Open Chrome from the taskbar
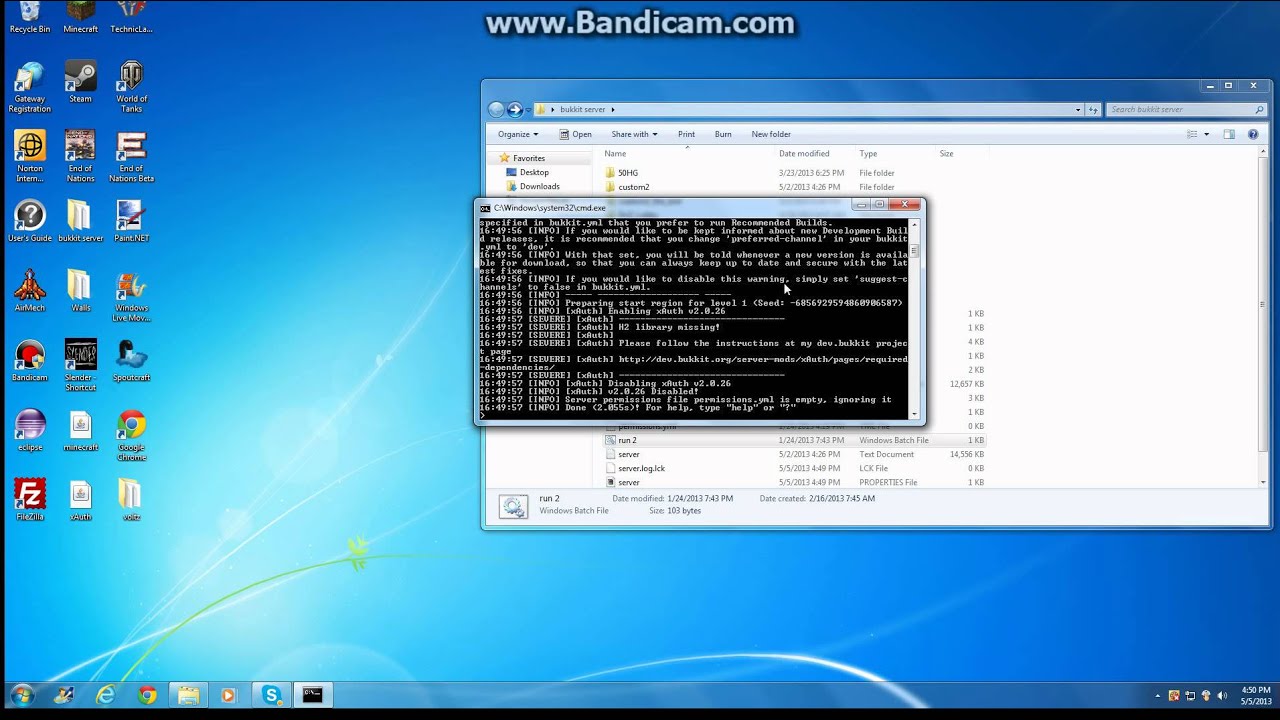 [147, 695]
